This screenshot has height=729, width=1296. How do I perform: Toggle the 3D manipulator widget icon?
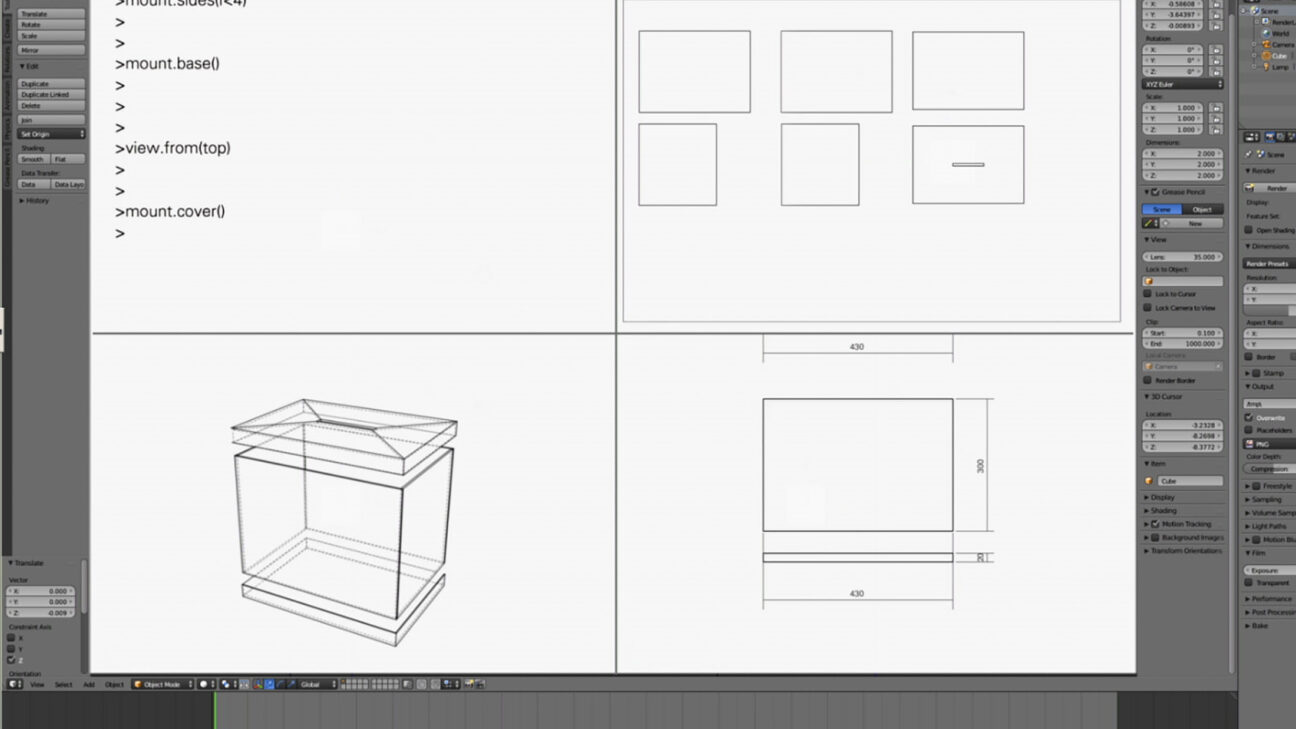258,684
